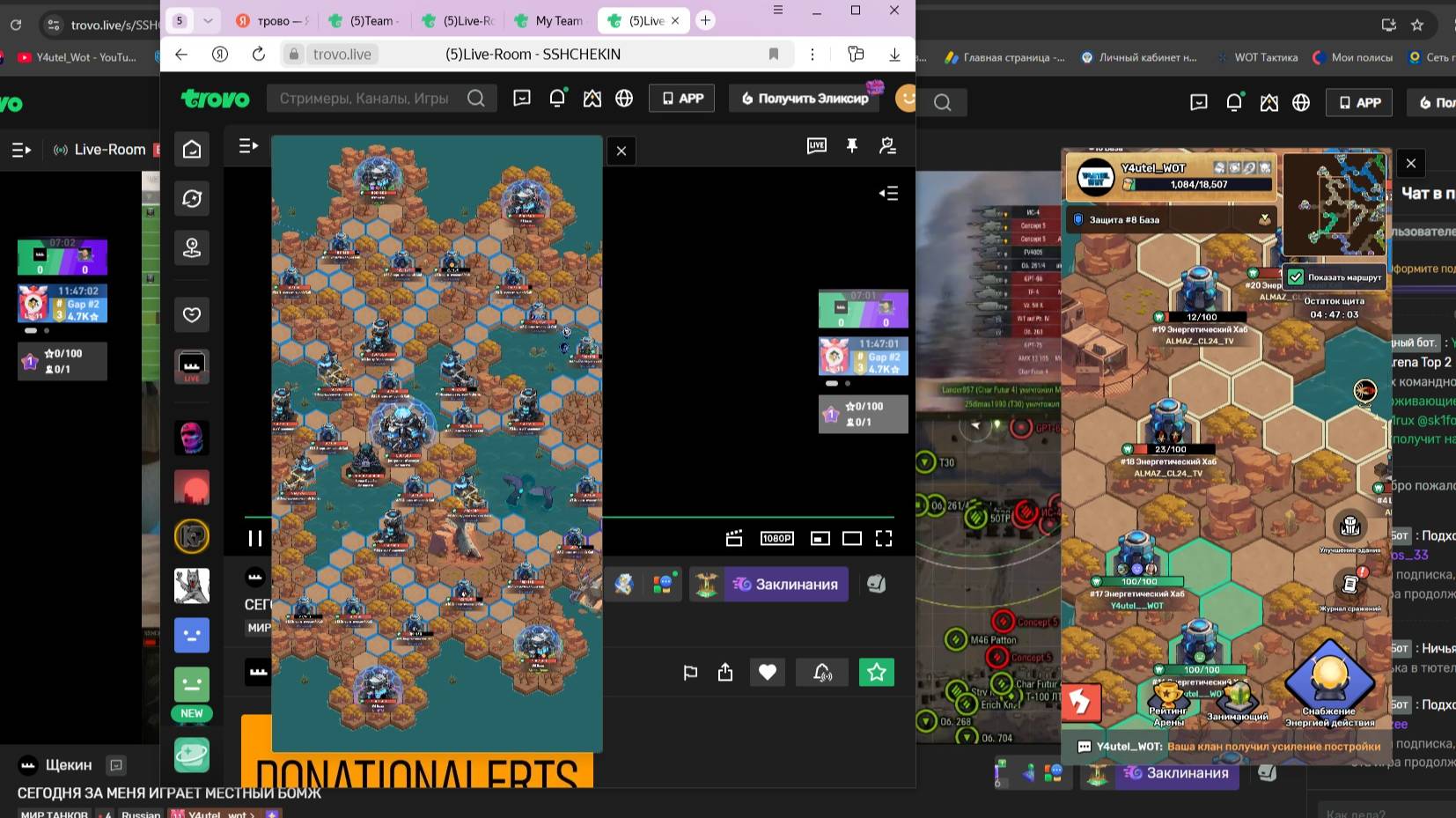Open the WOT Тактика bookmark in the background window
The image size is (1456, 818).
point(1256,57)
